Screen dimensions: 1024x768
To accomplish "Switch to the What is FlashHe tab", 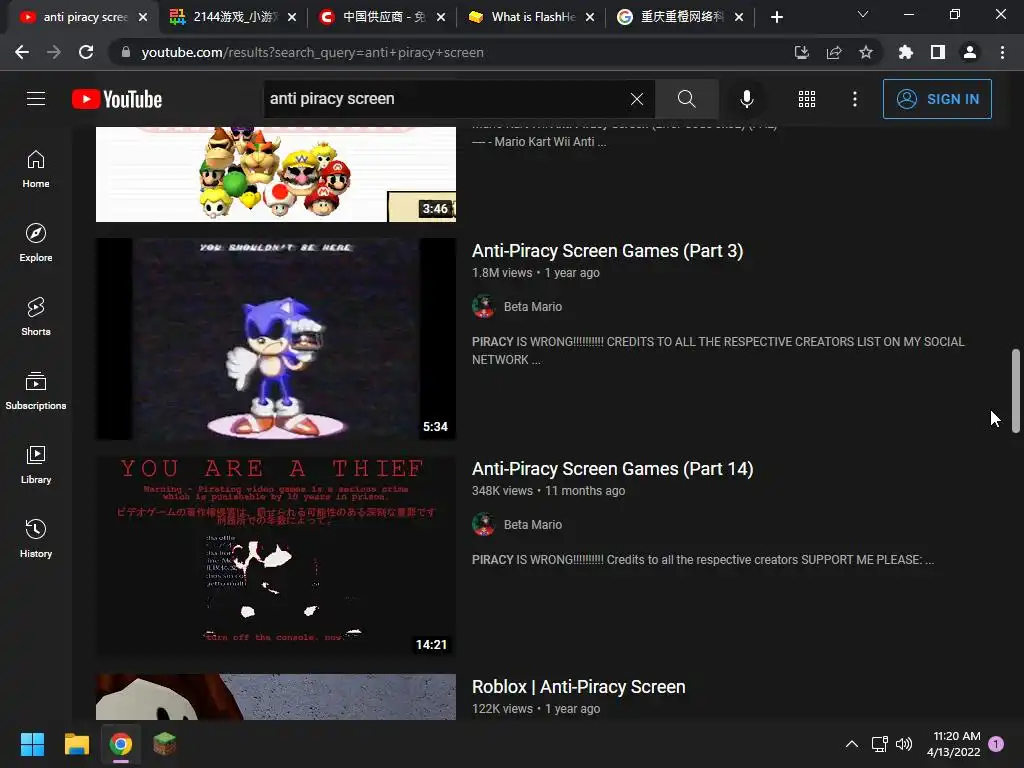I will 530,17.
